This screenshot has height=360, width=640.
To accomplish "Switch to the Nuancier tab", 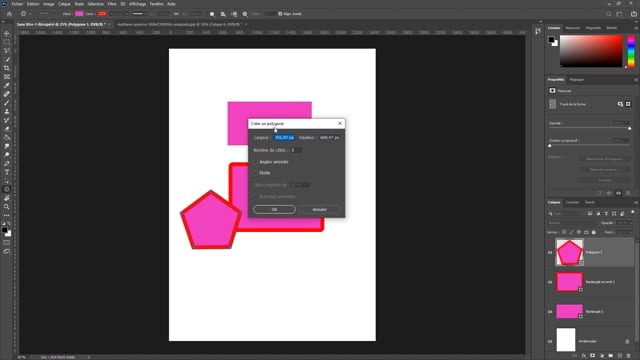I will coord(573,28).
